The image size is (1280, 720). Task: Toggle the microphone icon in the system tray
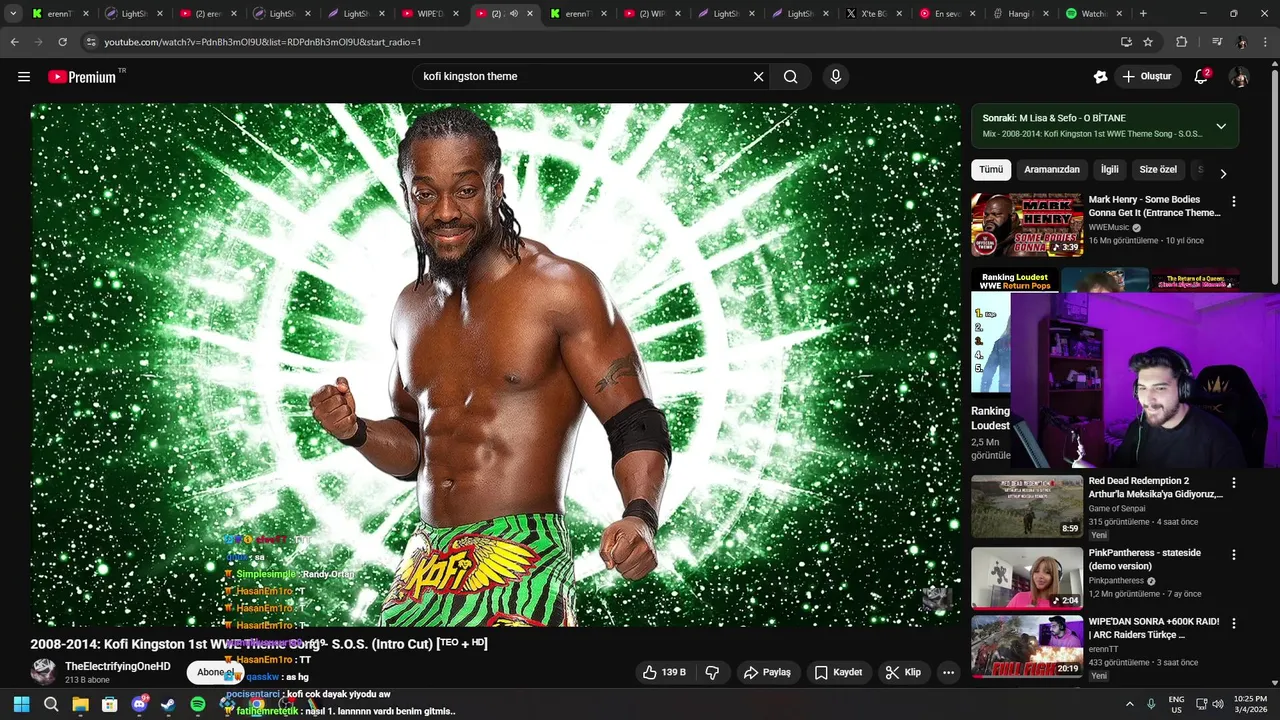(x=1151, y=704)
